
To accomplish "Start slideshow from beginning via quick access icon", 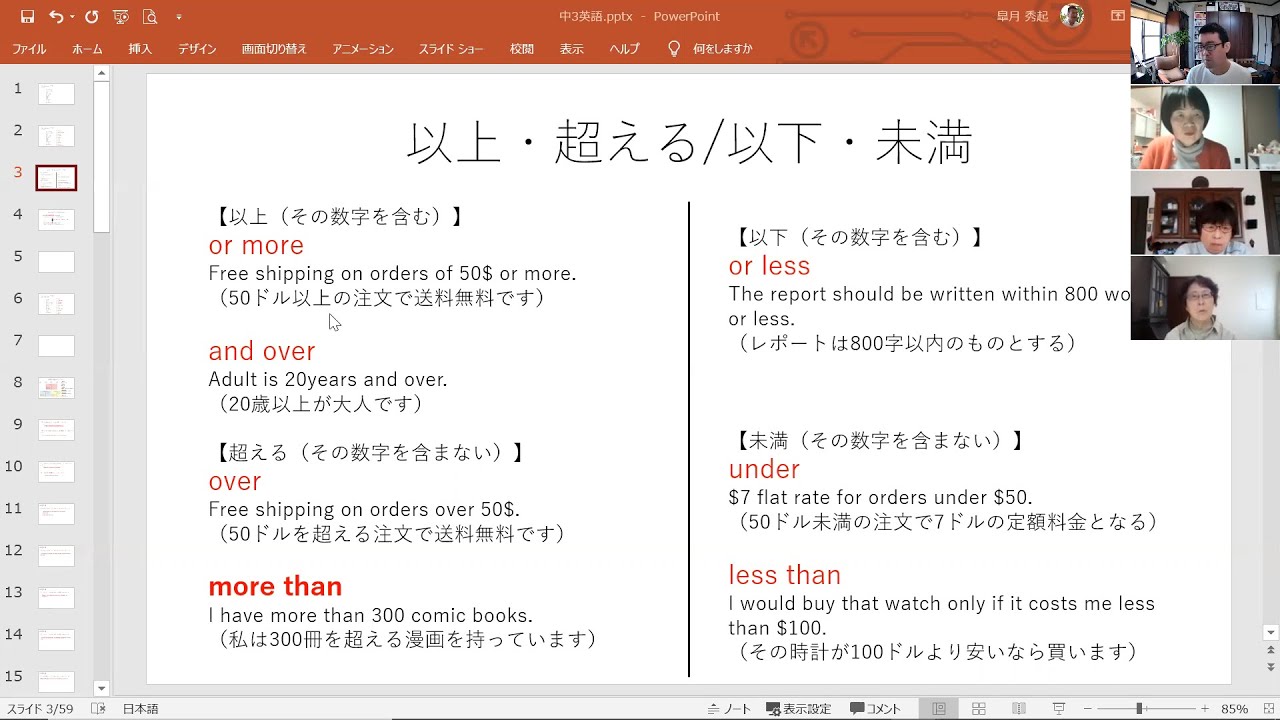I will point(121,17).
